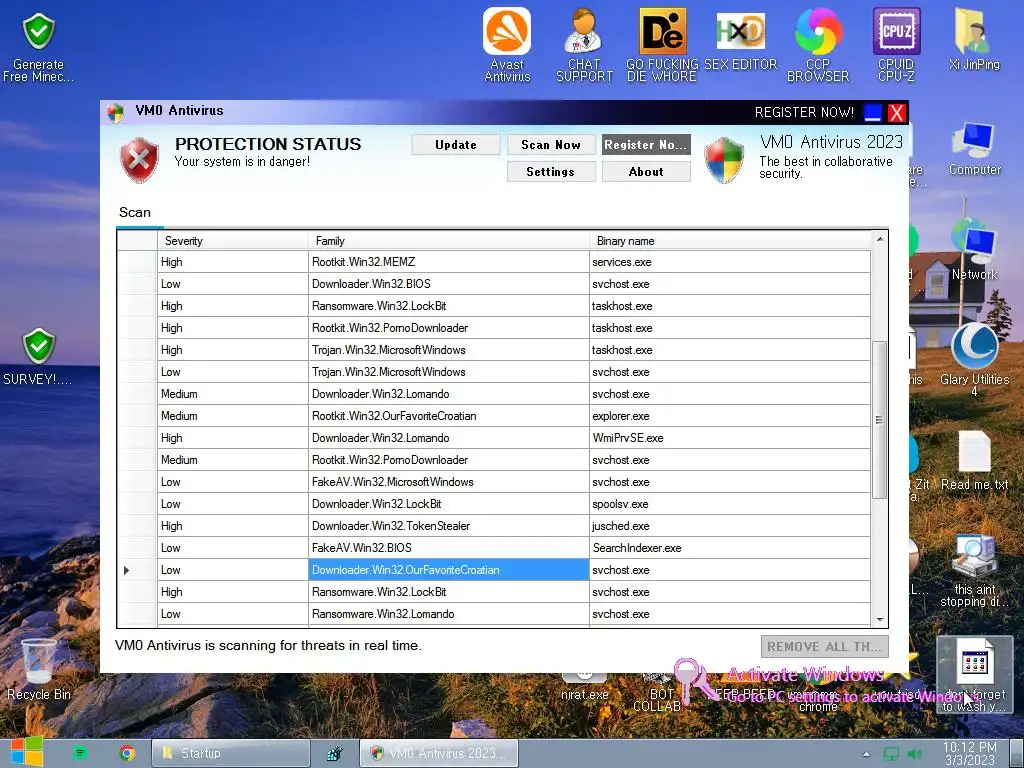Open the DIE desktop icon with De logo
Screen dimensions: 1024x768
tap(662, 44)
